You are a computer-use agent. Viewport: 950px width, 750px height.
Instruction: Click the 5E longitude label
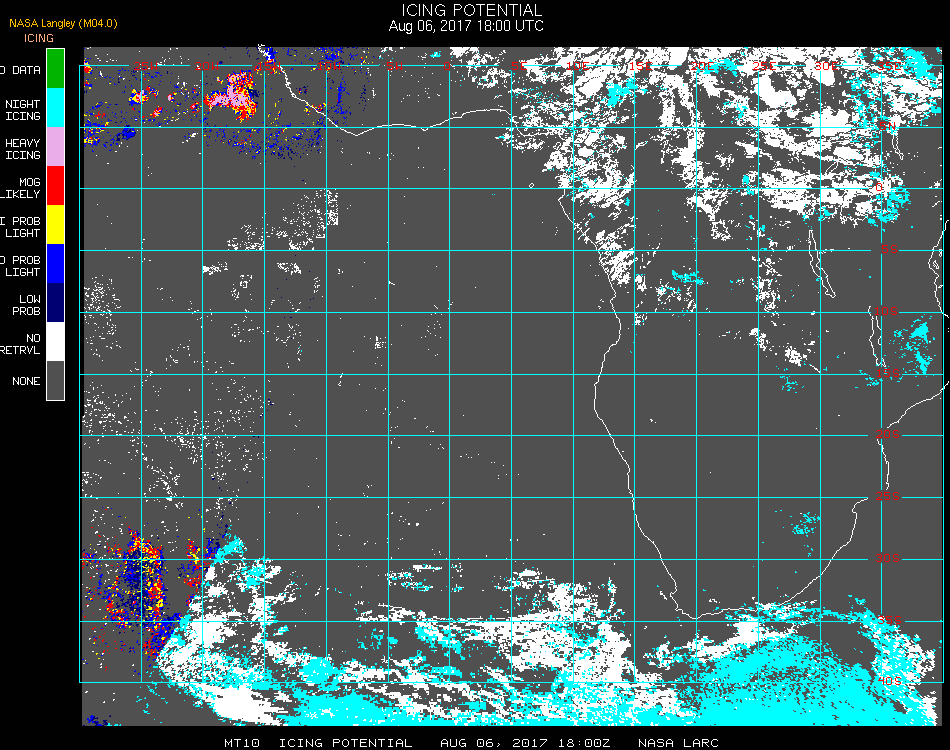pyautogui.click(x=519, y=65)
